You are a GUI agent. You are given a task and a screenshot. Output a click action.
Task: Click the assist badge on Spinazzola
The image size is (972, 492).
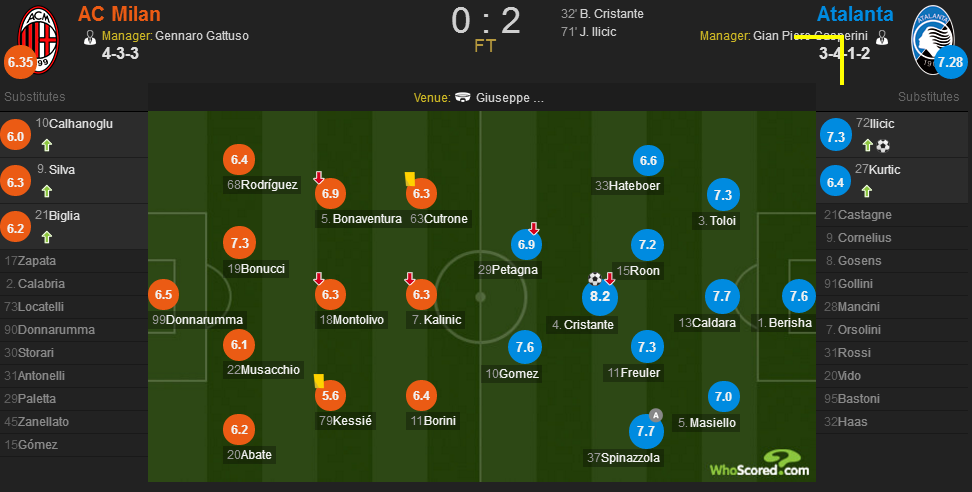click(656, 415)
